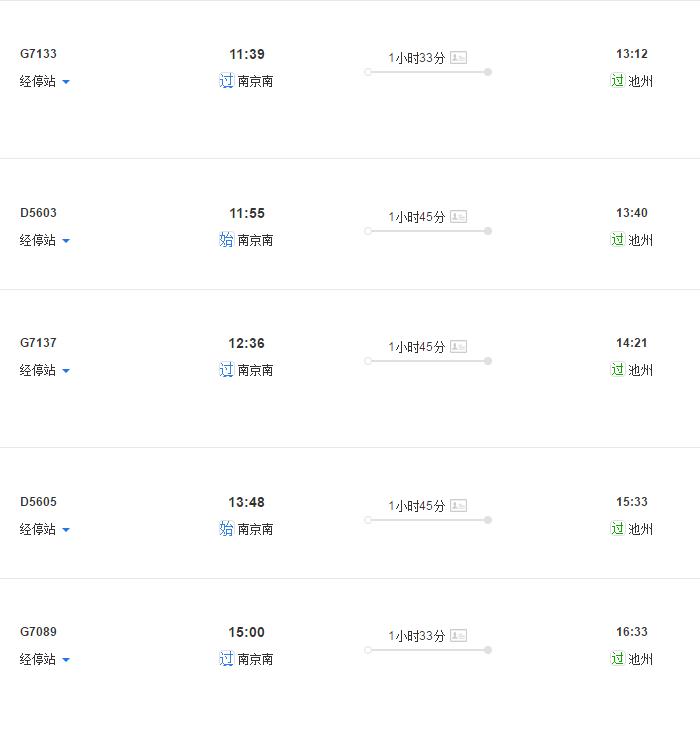Expand 经停站 stops for train D5603

(x=45, y=240)
